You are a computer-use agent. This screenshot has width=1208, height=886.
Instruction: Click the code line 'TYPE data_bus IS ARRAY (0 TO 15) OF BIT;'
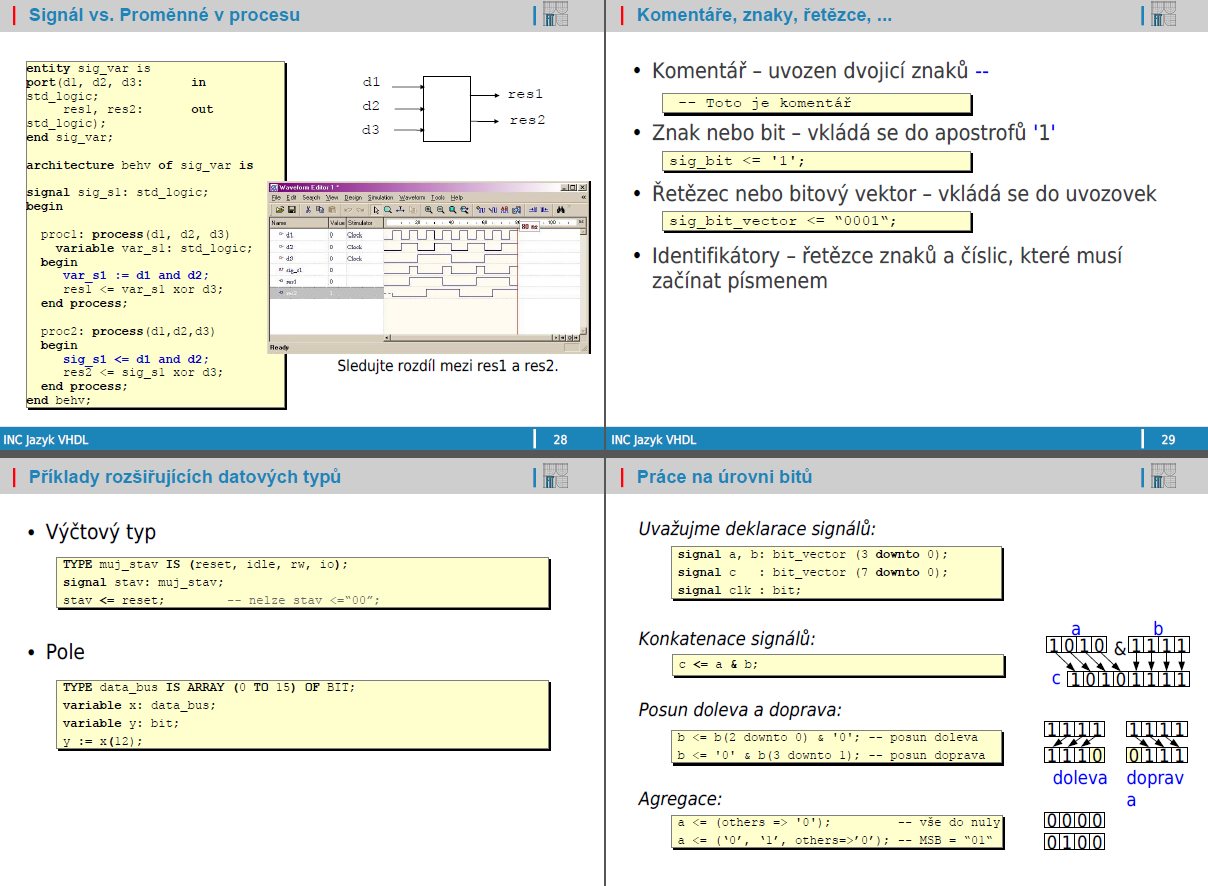pyautogui.click(x=209, y=688)
